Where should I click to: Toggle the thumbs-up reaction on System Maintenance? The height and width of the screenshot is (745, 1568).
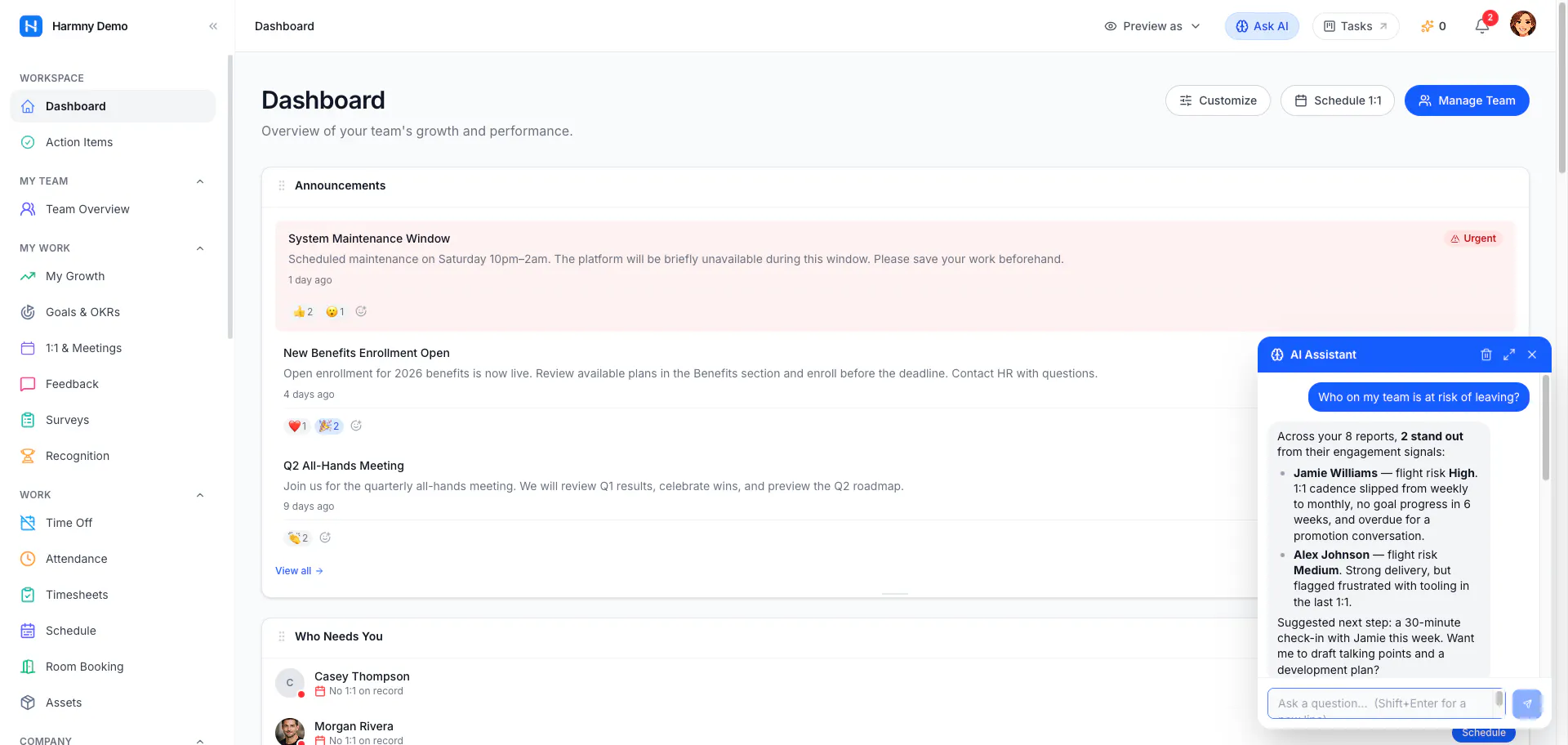coord(303,311)
